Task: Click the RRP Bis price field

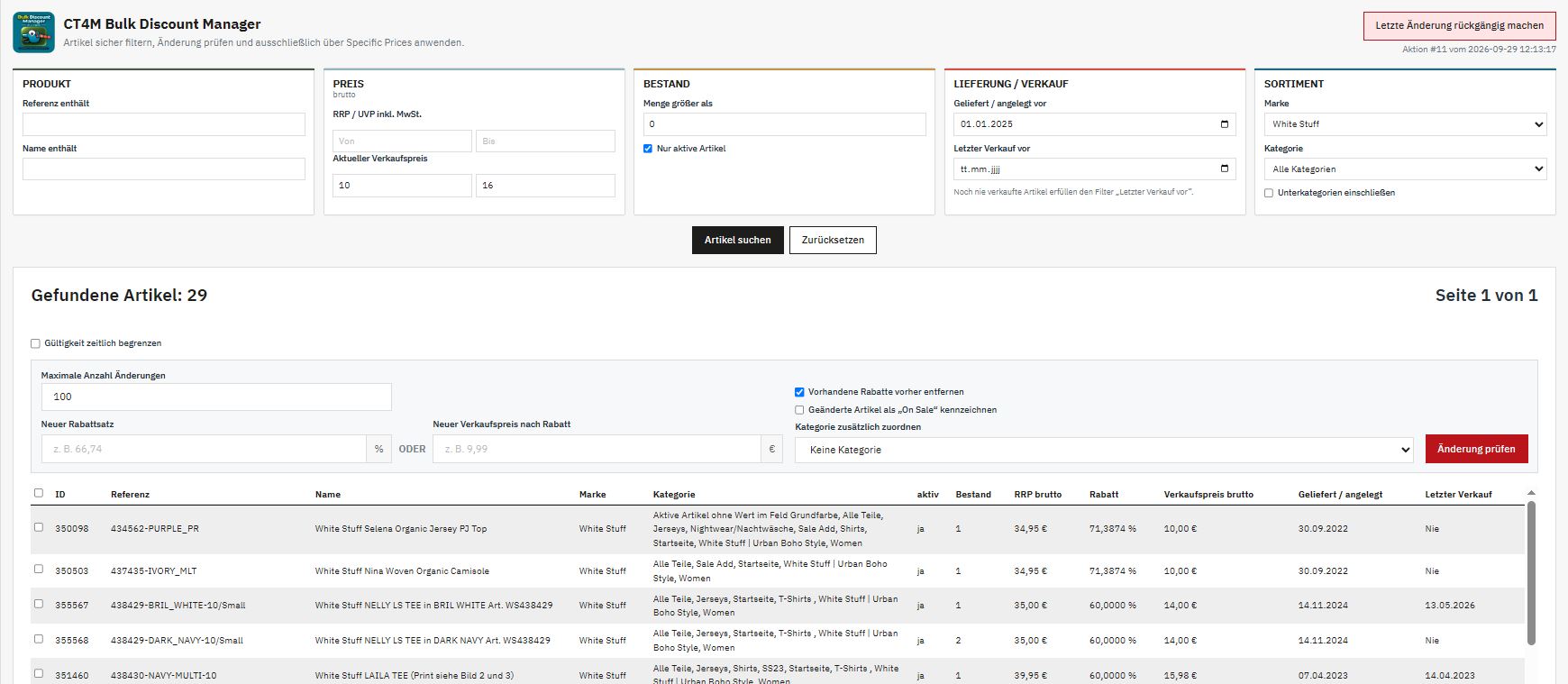Action: [x=545, y=141]
